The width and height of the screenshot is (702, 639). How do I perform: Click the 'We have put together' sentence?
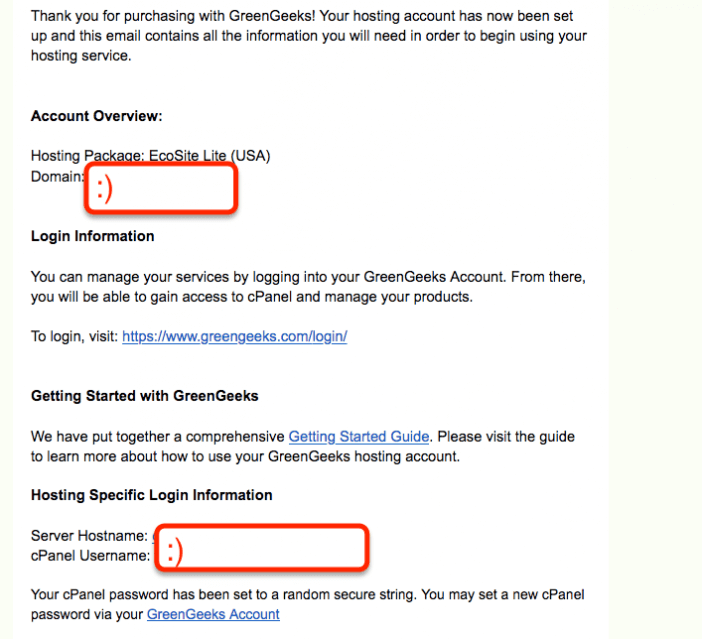[303, 446]
